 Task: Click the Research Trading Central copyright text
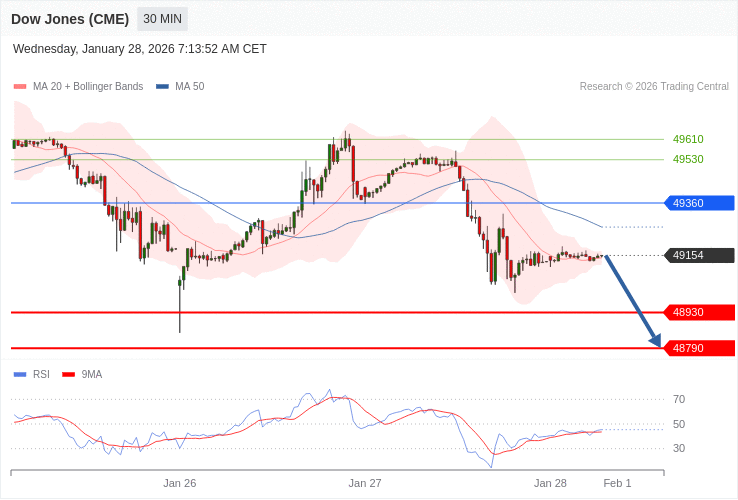tap(654, 87)
